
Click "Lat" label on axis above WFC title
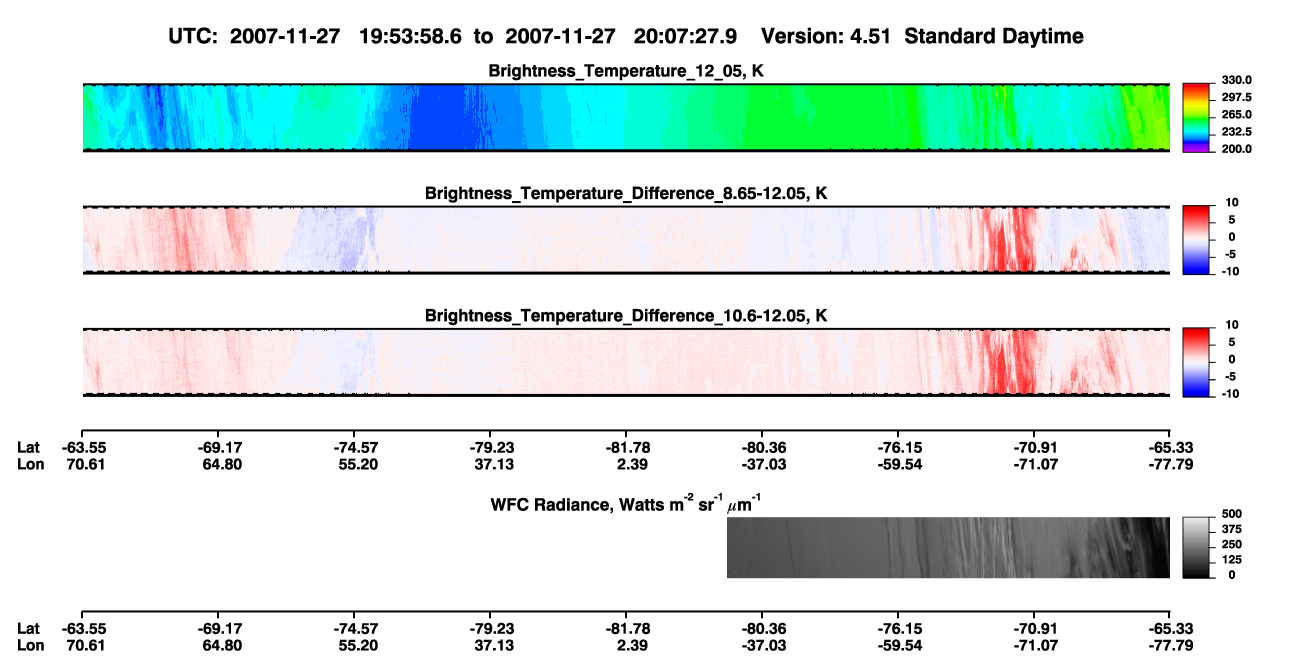click(28, 447)
